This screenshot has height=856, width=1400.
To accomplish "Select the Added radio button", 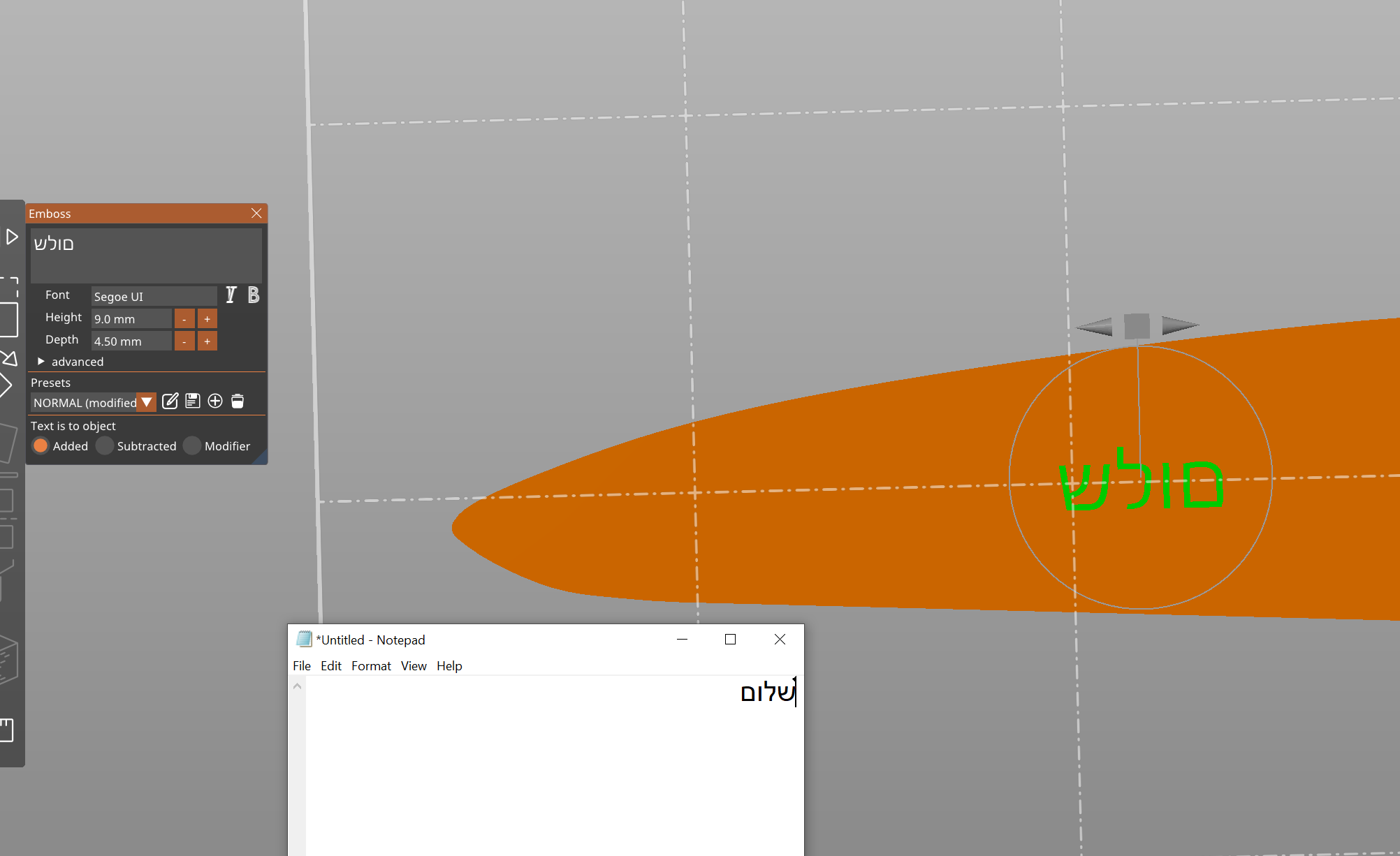I will click(x=41, y=445).
